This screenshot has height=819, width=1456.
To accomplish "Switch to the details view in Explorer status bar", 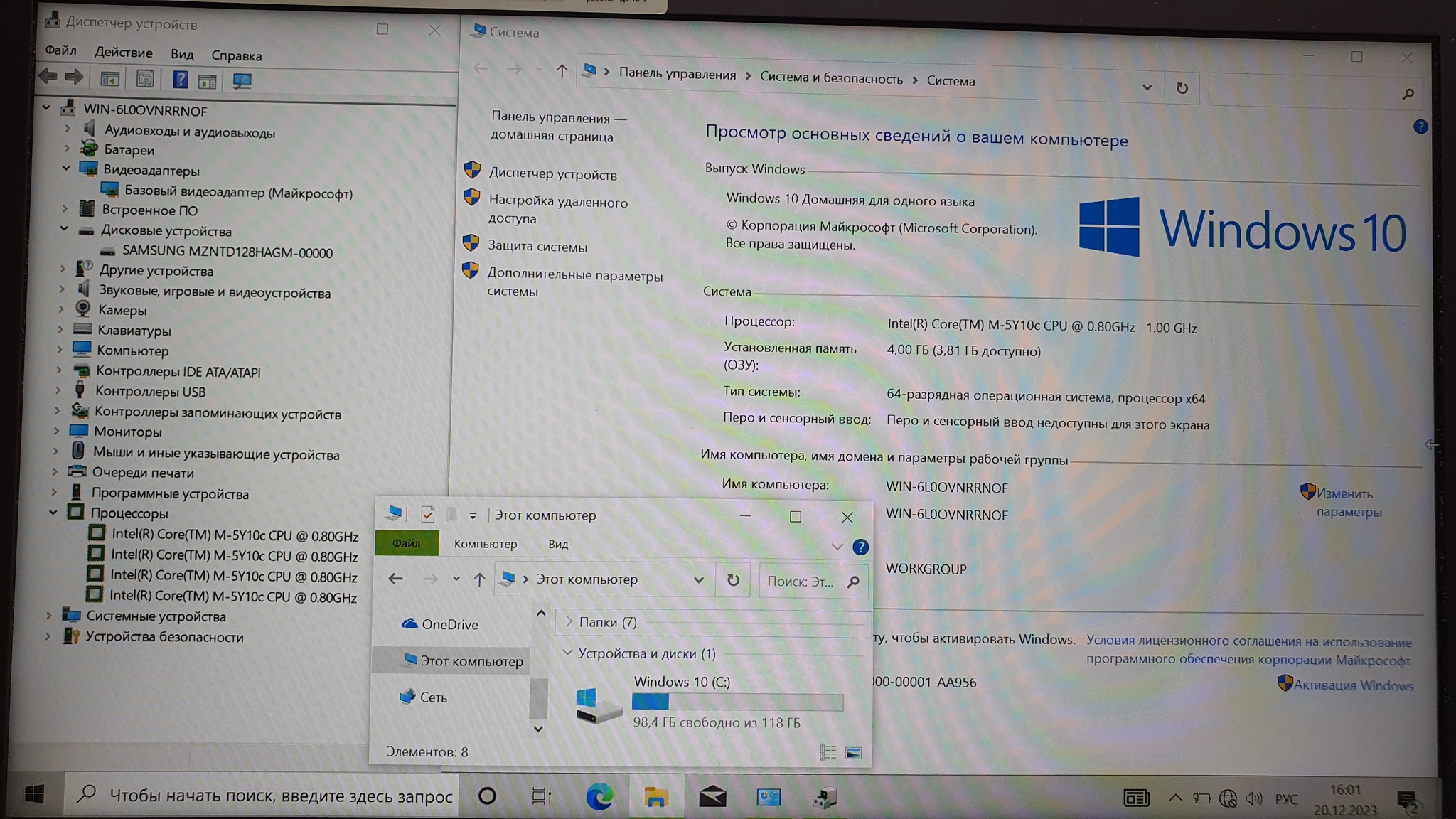I will [x=828, y=753].
